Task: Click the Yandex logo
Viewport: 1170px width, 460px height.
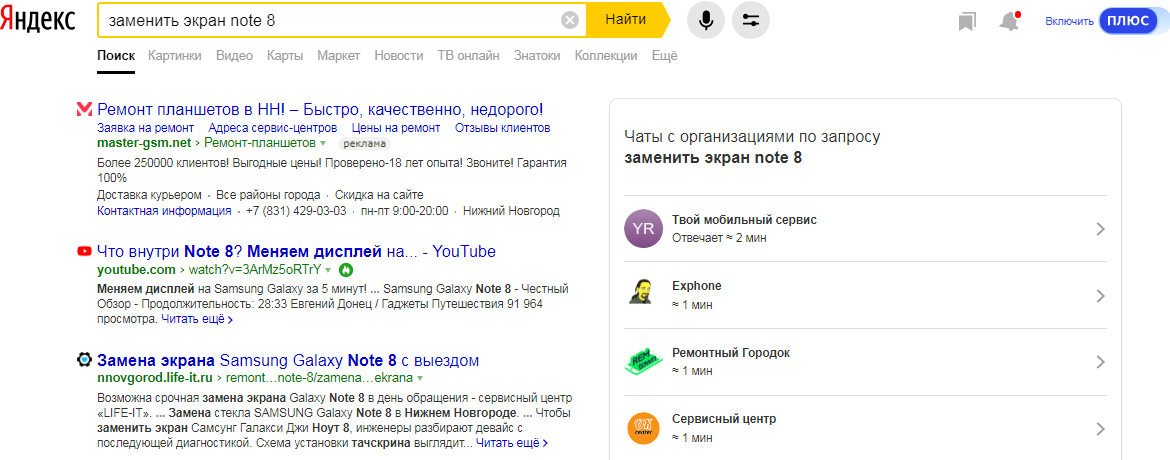Action: 38,20
